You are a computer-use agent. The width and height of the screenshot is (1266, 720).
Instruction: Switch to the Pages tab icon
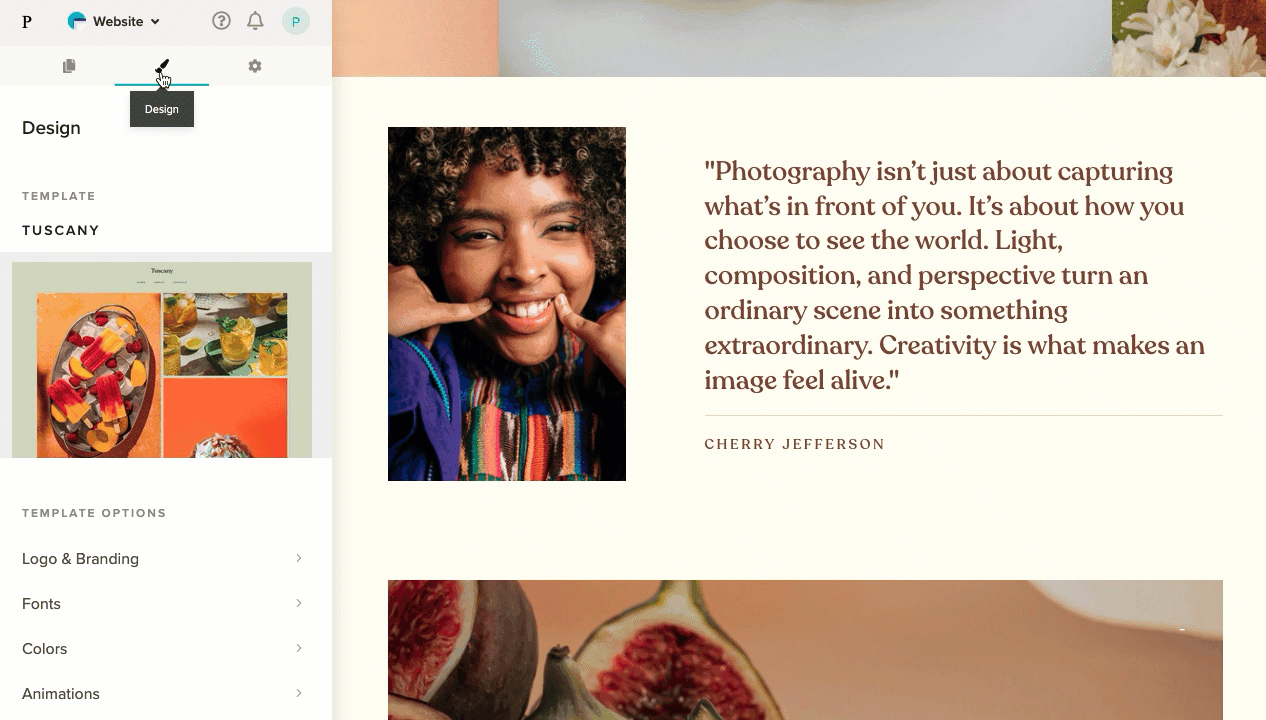69,66
